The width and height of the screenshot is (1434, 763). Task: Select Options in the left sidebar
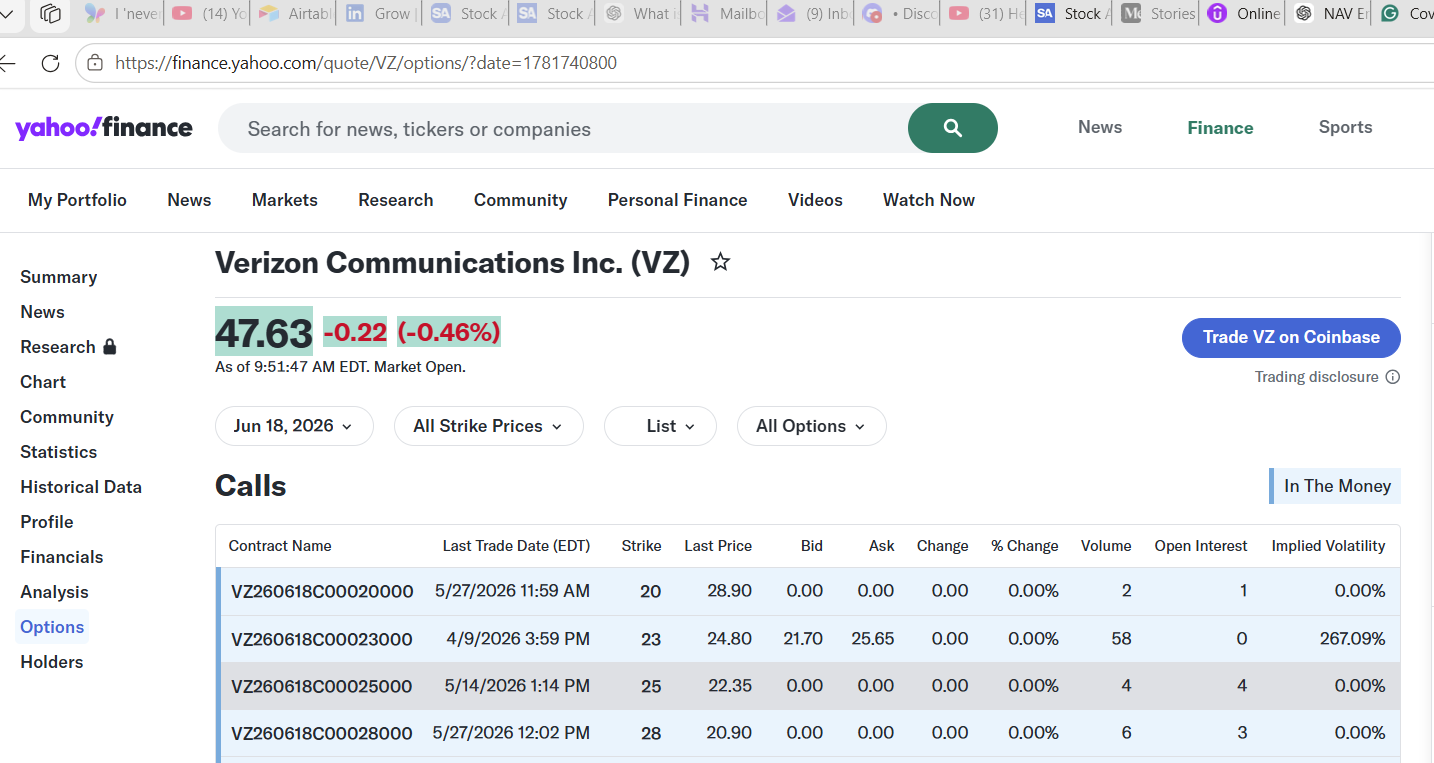point(52,627)
